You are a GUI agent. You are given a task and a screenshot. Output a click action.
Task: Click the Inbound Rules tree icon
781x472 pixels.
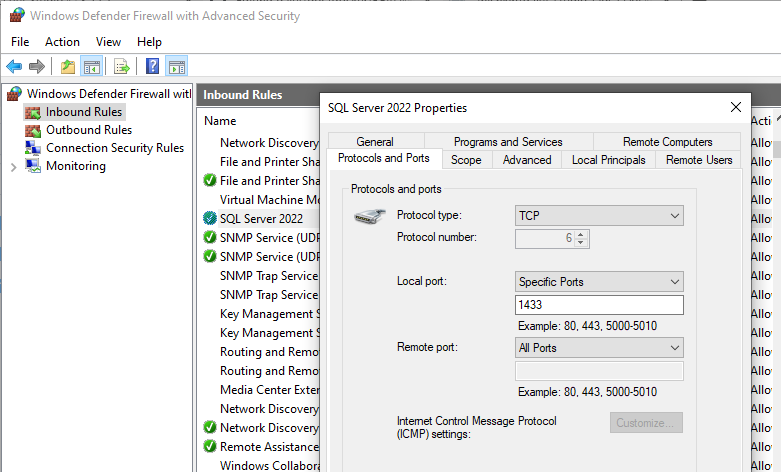point(33,113)
